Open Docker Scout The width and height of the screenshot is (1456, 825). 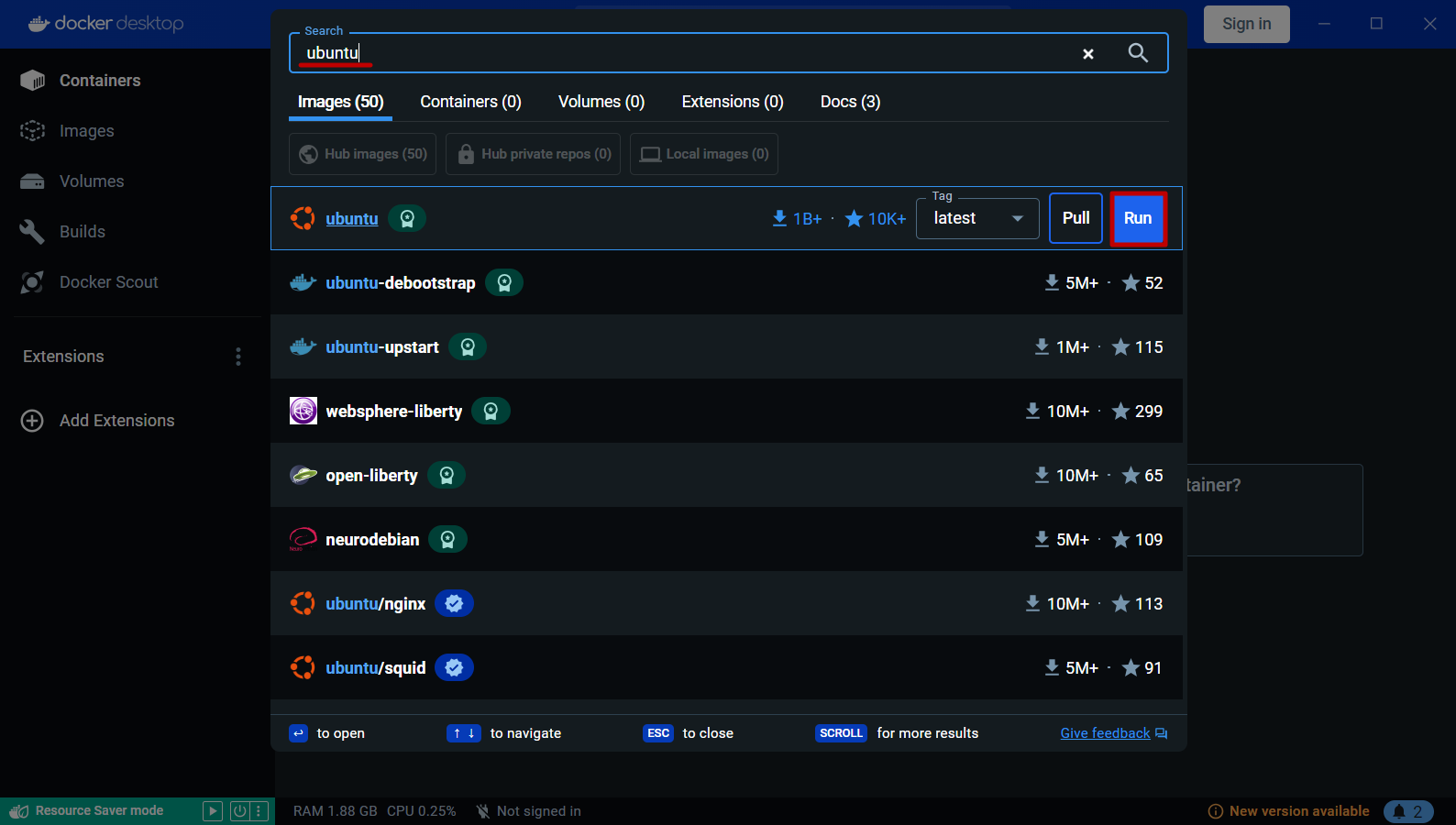point(108,282)
